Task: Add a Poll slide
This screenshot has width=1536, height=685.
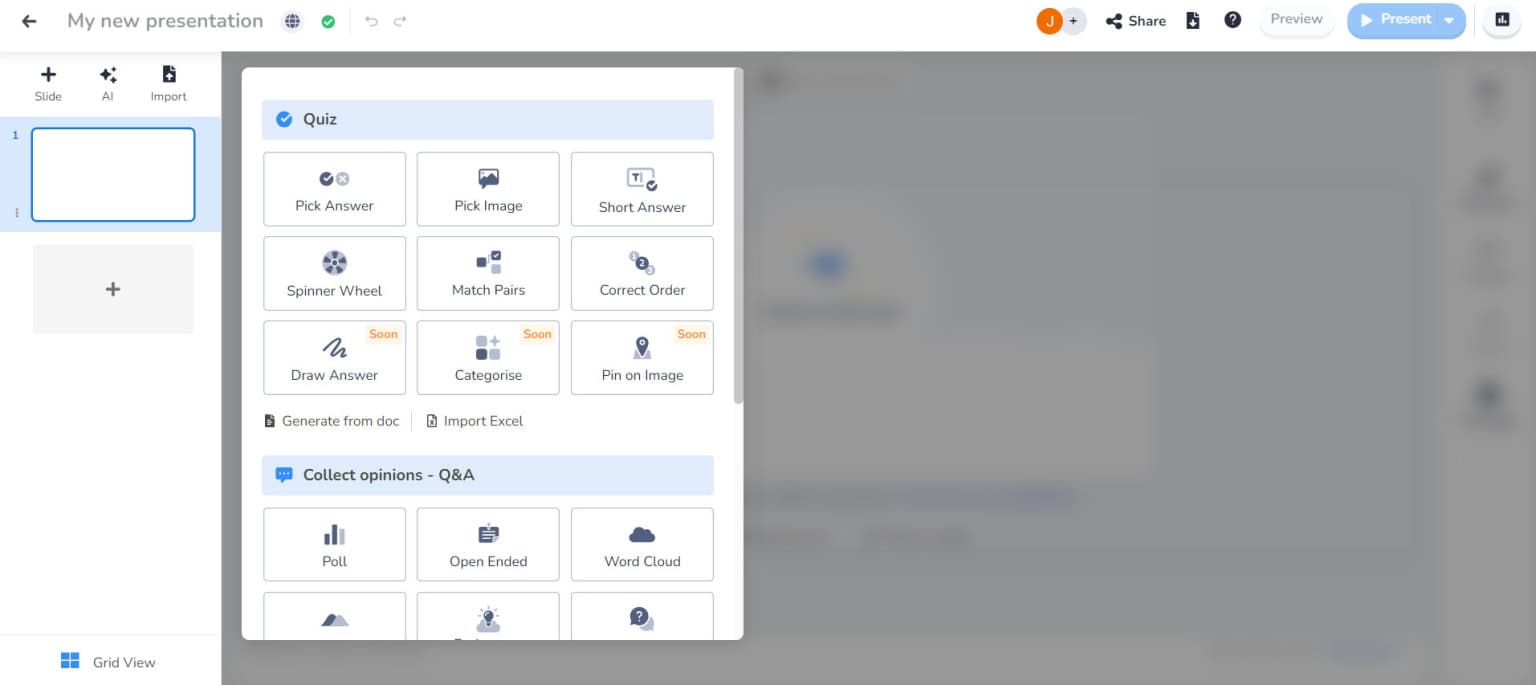Action: click(334, 544)
